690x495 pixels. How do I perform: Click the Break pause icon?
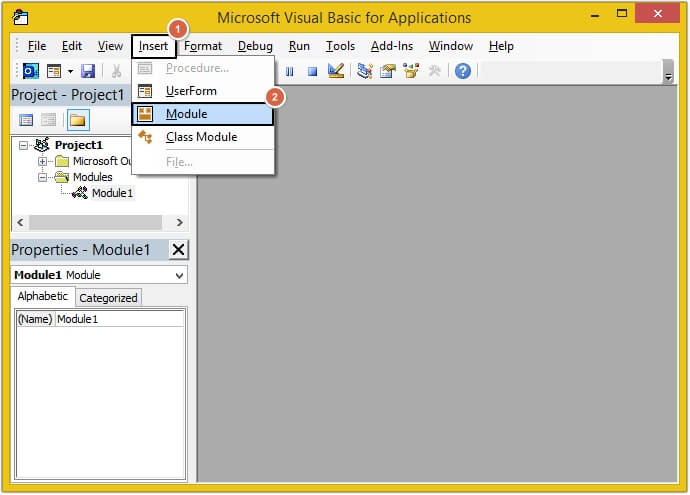coord(290,71)
